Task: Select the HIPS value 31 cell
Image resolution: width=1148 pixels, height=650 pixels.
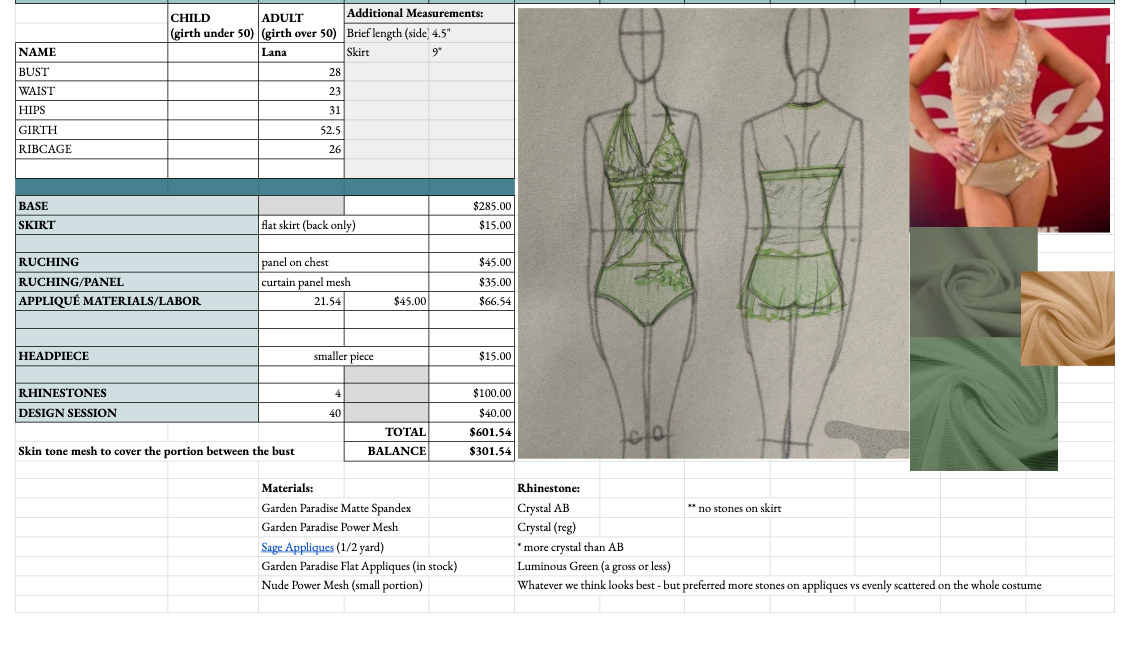Action: (x=301, y=110)
